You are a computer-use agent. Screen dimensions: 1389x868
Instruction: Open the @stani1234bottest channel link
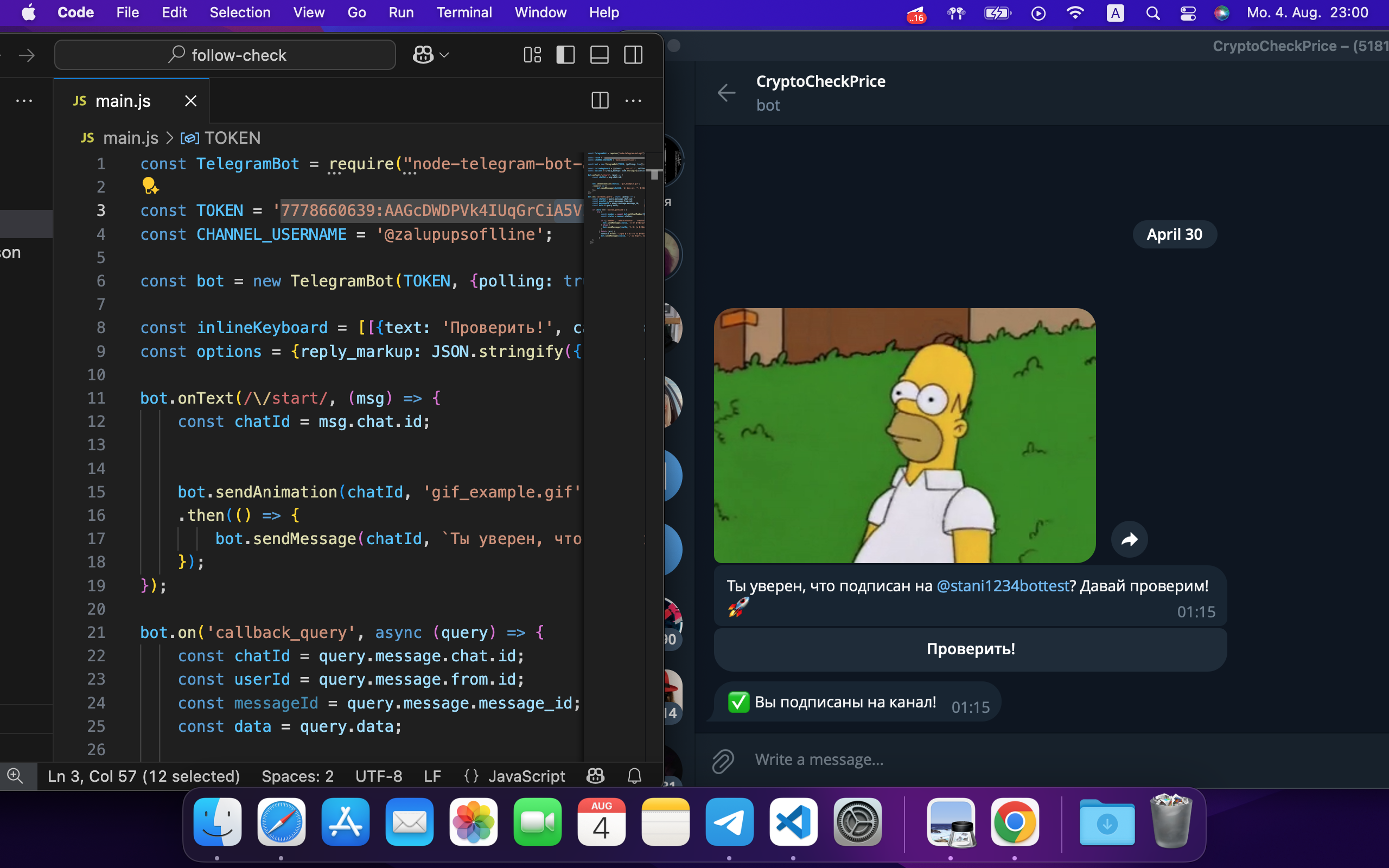[1002, 585]
